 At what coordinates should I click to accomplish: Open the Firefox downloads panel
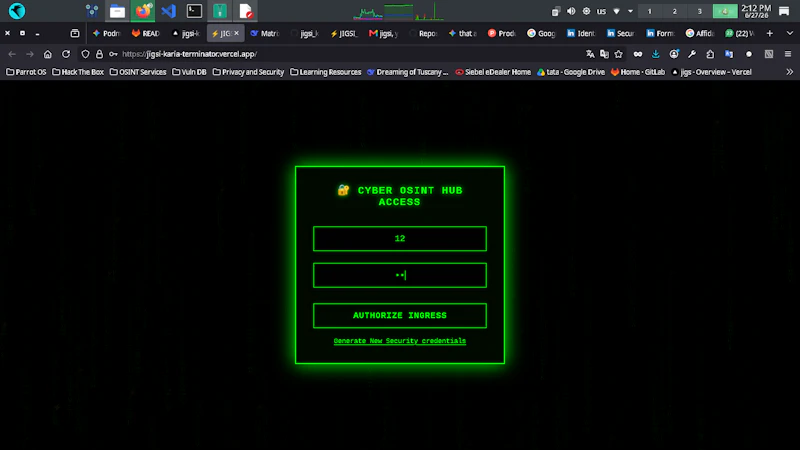[x=656, y=54]
